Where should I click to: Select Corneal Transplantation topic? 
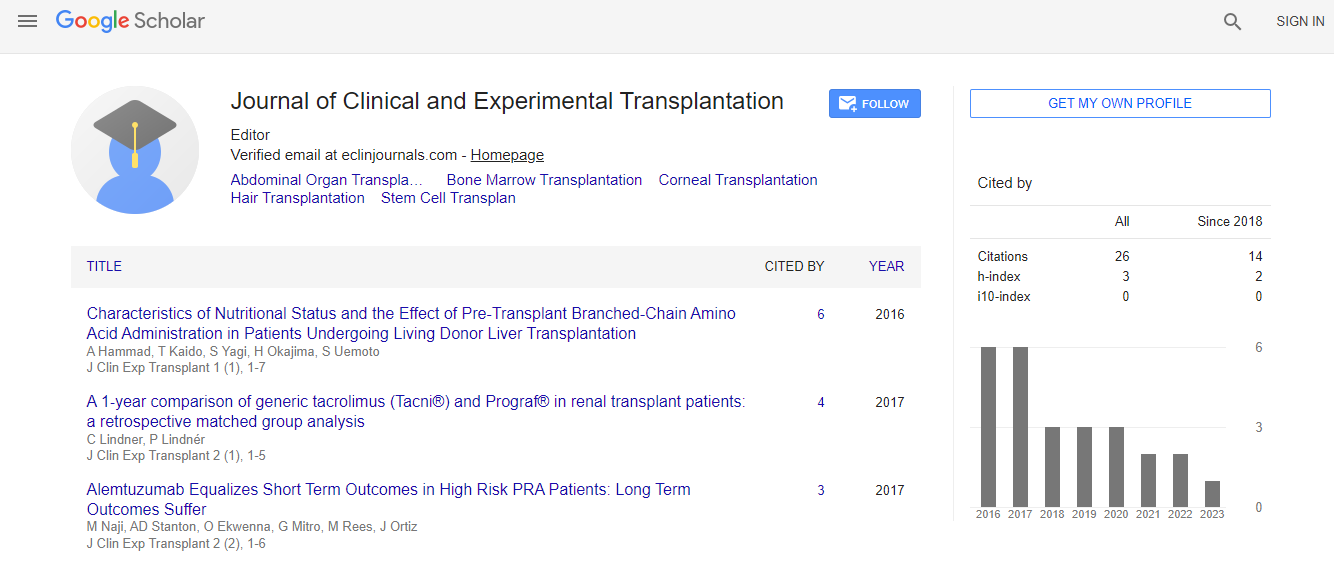click(x=737, y=180)
